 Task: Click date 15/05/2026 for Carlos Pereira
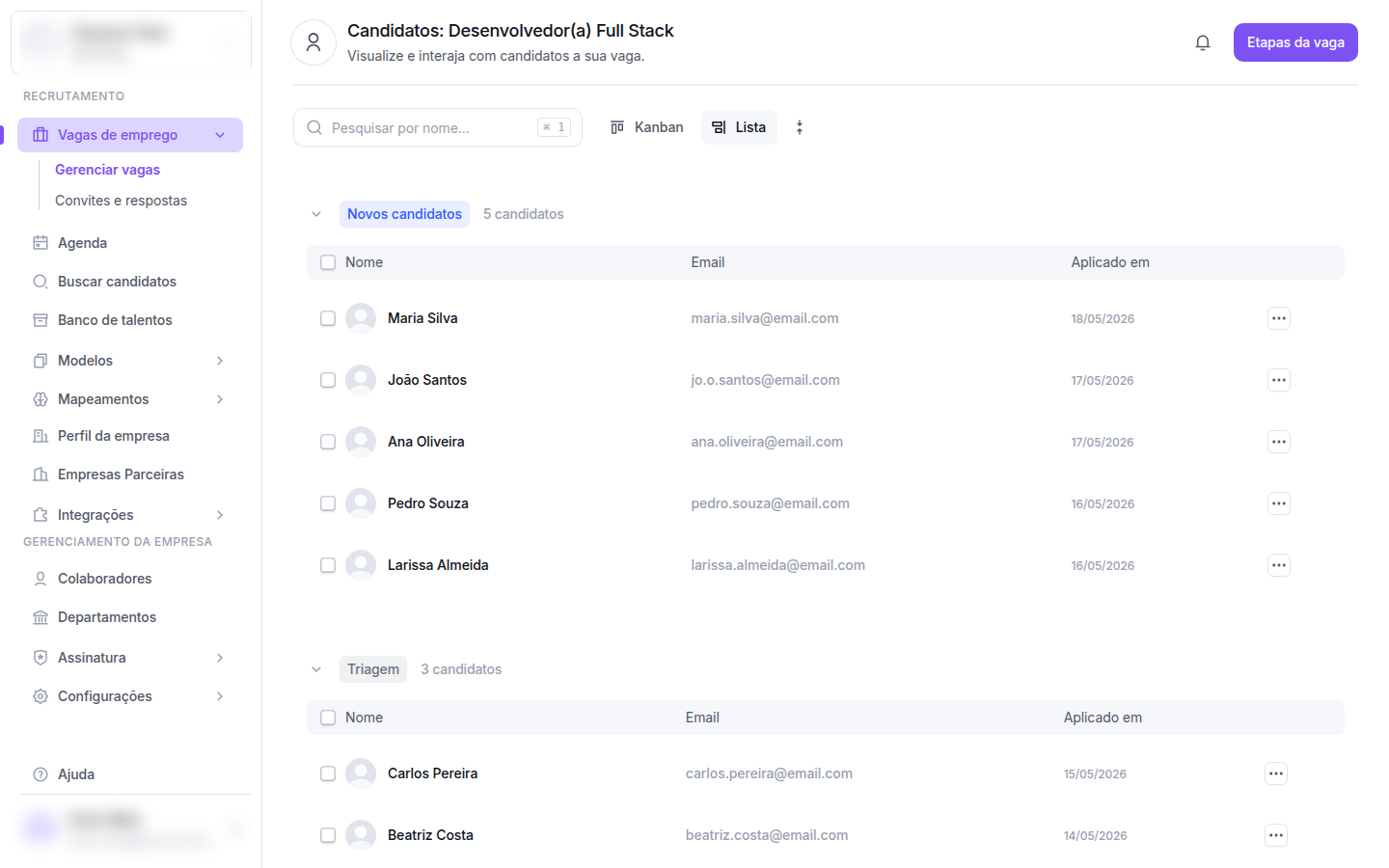[x=1095, y=773]
